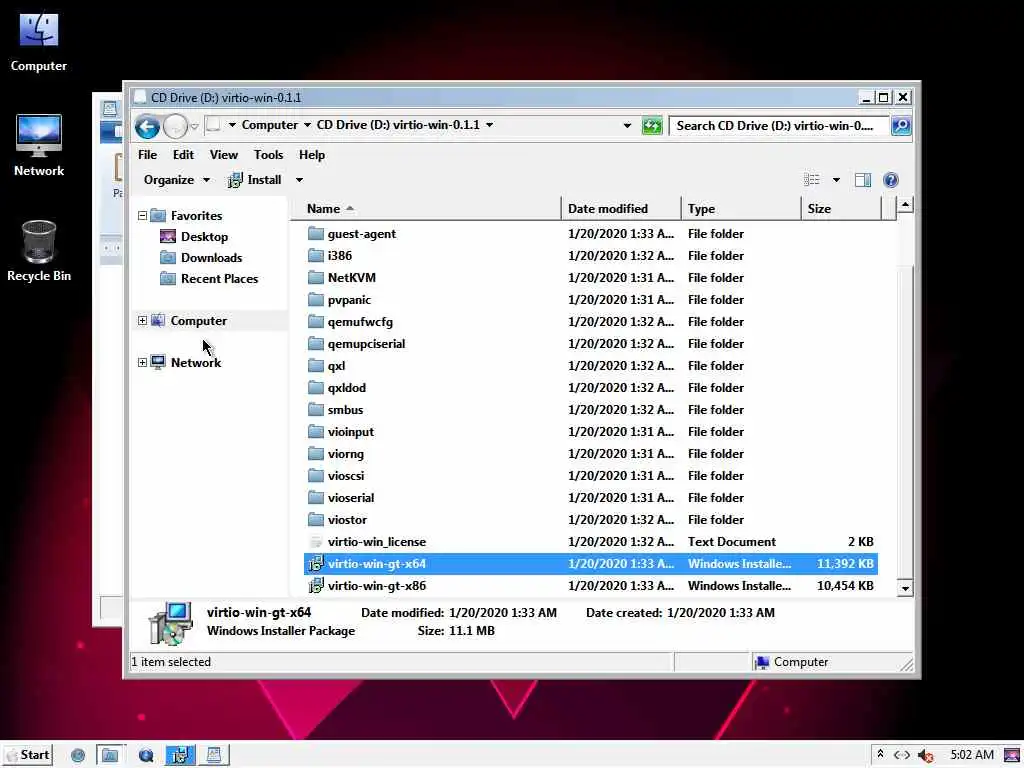Viewport: 1024px width, 768px height.
Task: Sort by Date modified column header
Action: click(x=621, y=209)
